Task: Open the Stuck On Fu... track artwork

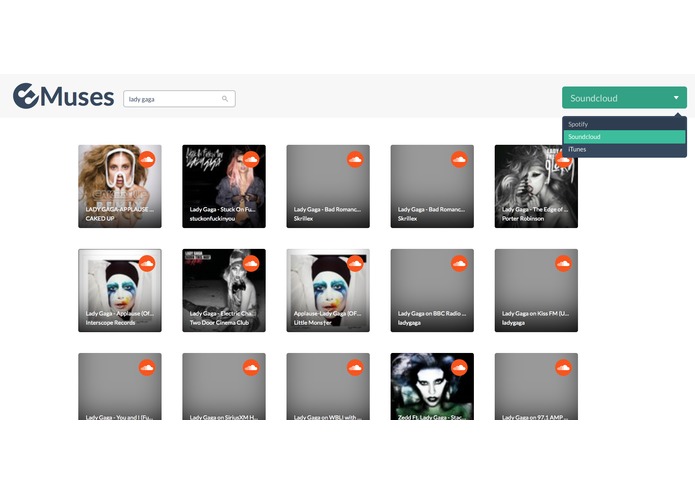Action: pos(224,186)
